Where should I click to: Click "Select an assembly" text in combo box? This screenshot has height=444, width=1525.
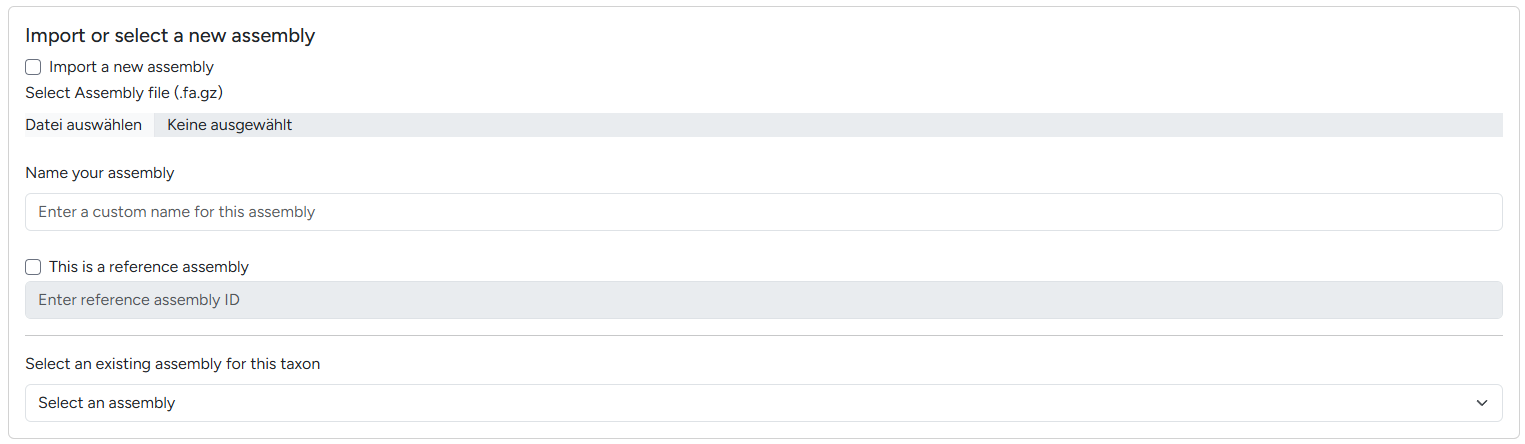107,403
